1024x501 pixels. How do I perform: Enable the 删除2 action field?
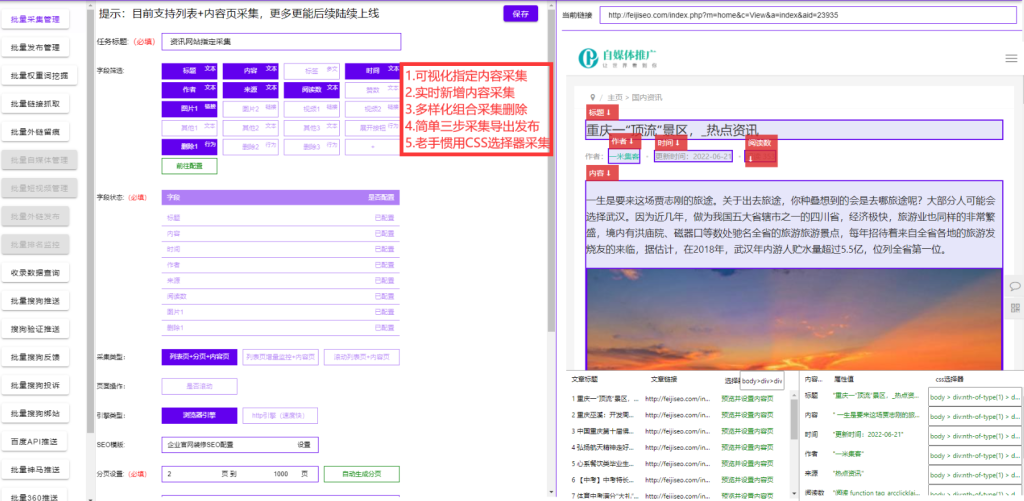251,147
